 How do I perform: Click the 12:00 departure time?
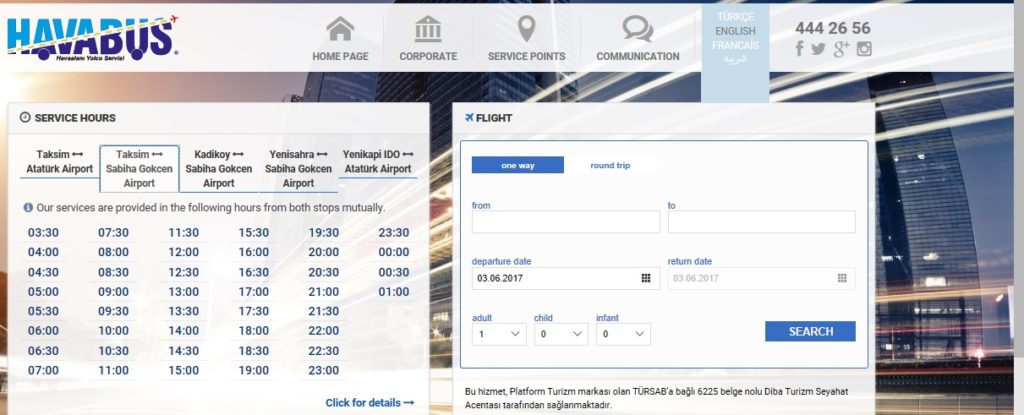[x=184, y=252]
